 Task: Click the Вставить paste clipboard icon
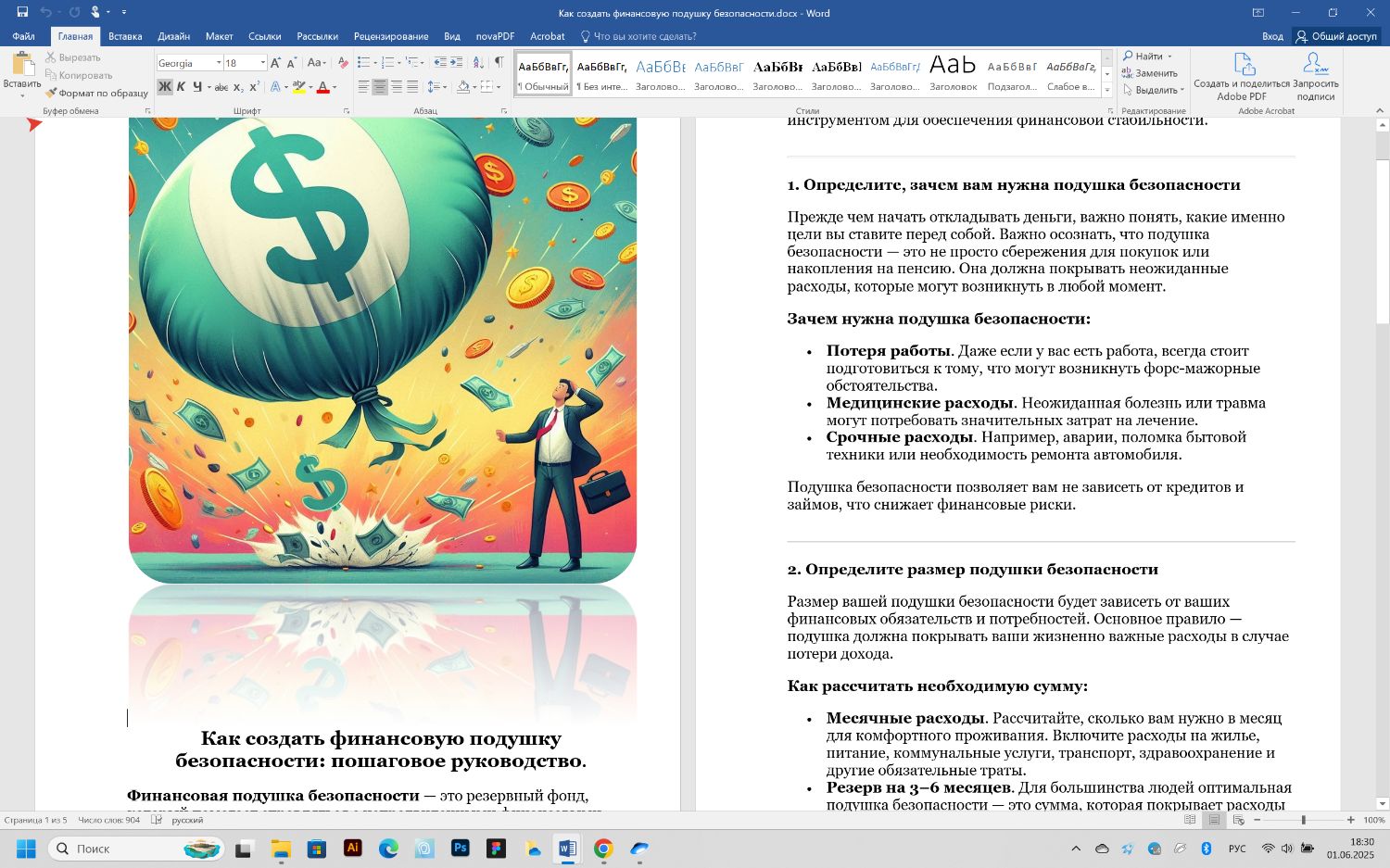point(22,65)
